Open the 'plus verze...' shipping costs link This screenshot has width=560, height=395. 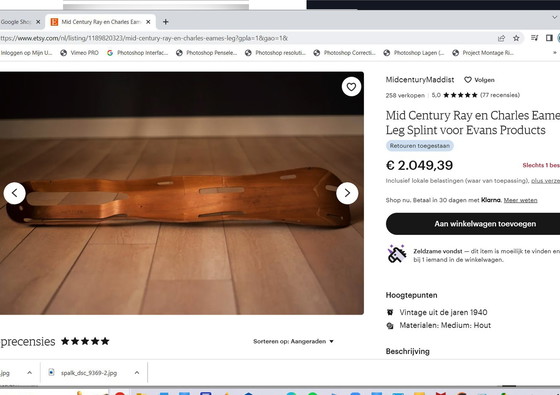click(x=545, y=181)
